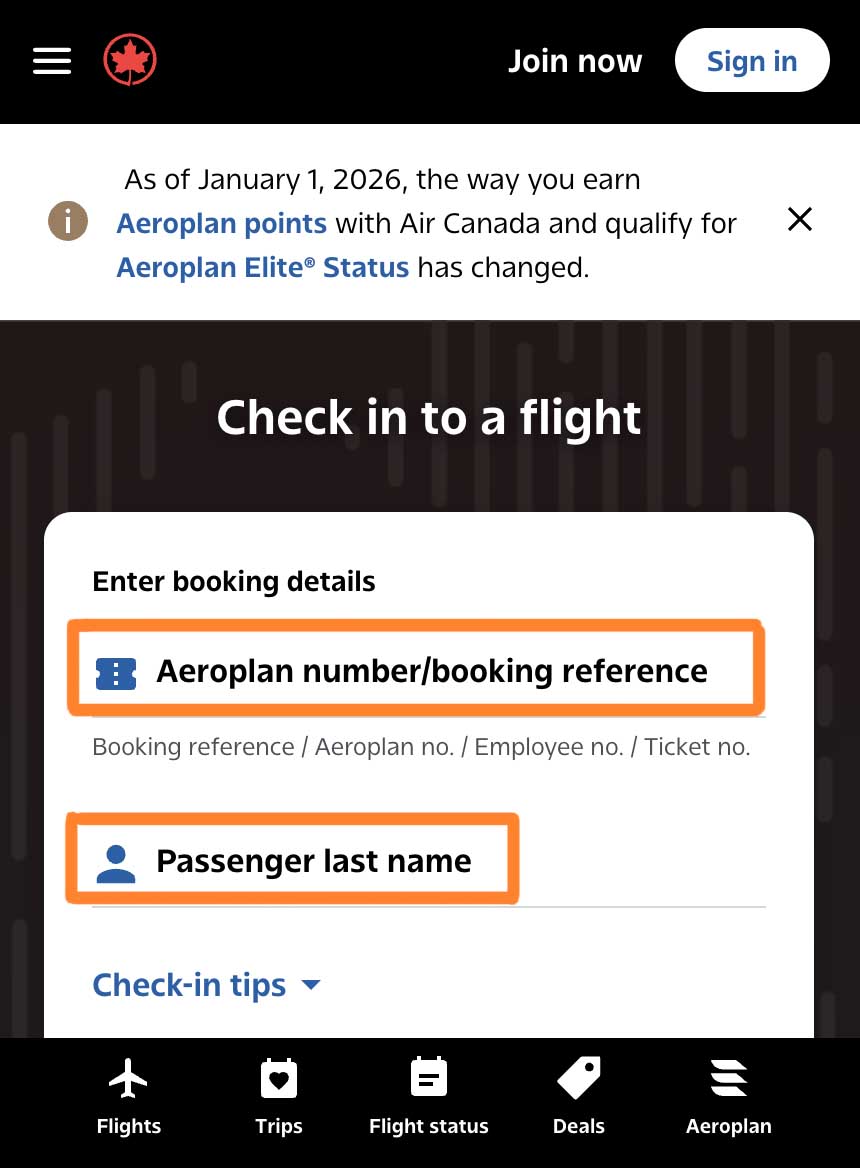
Task: Select the Flight status icon
Action: pyautogui.click(x=428, y=1078)
